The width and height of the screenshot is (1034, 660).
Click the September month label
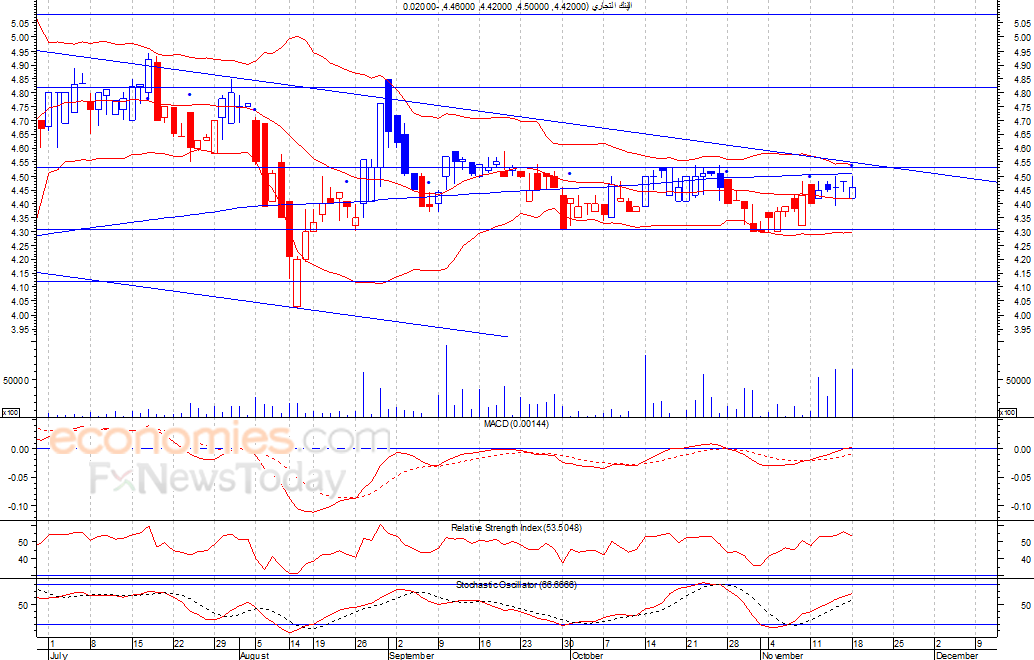pyautogui.click(x=411, y=655)
